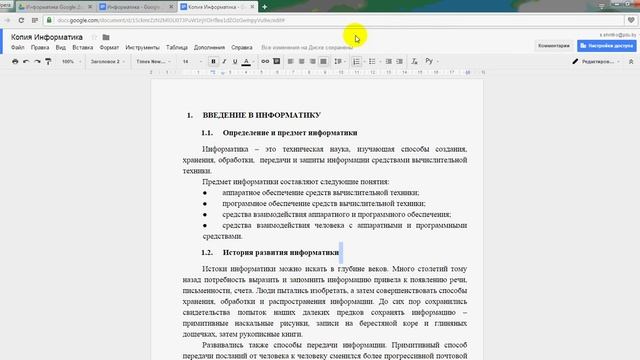Bookmark page with the heart icon
This screenshot has height=360, width=640.
[631, 20]
